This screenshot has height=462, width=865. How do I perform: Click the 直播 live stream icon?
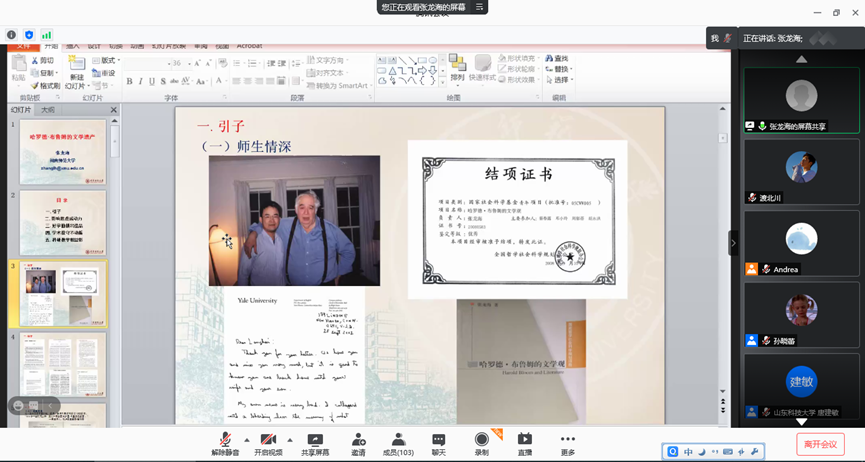click(525, 443)
